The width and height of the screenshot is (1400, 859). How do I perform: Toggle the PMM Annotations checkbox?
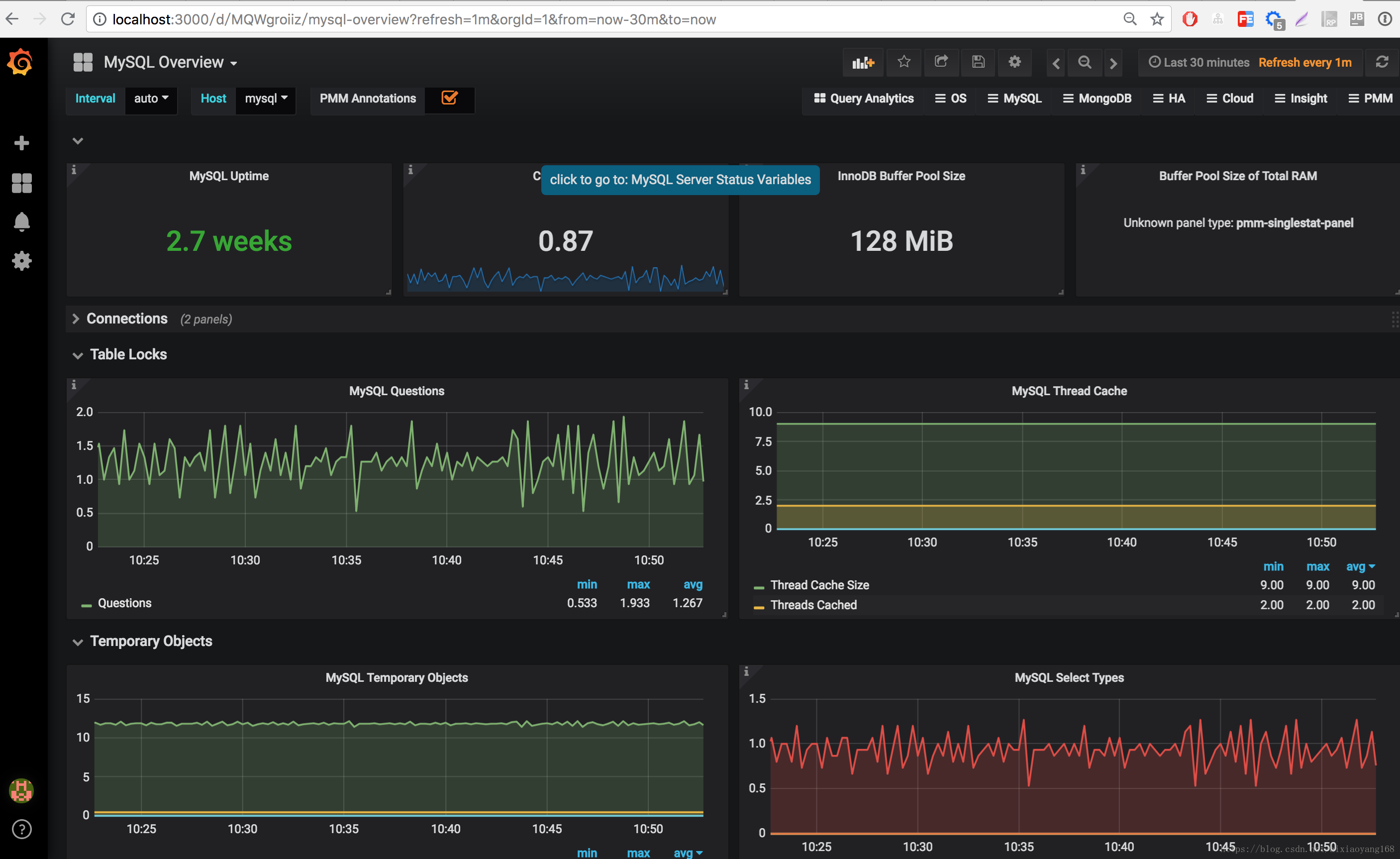pos(449,98)
